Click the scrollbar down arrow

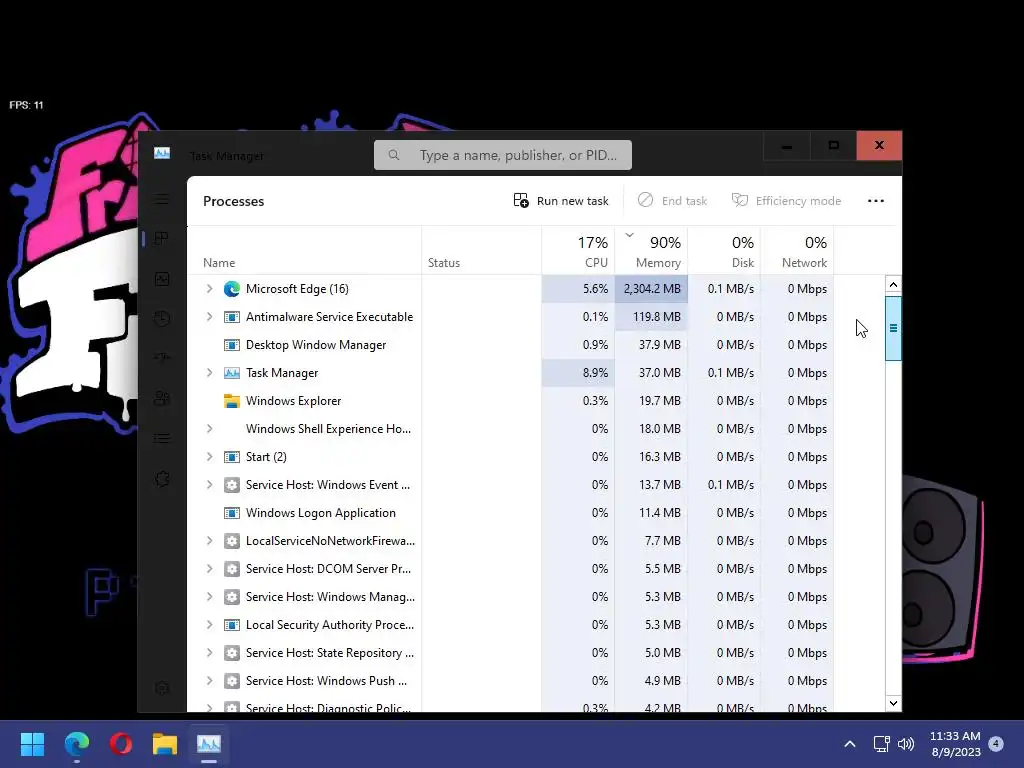[893, 703]
